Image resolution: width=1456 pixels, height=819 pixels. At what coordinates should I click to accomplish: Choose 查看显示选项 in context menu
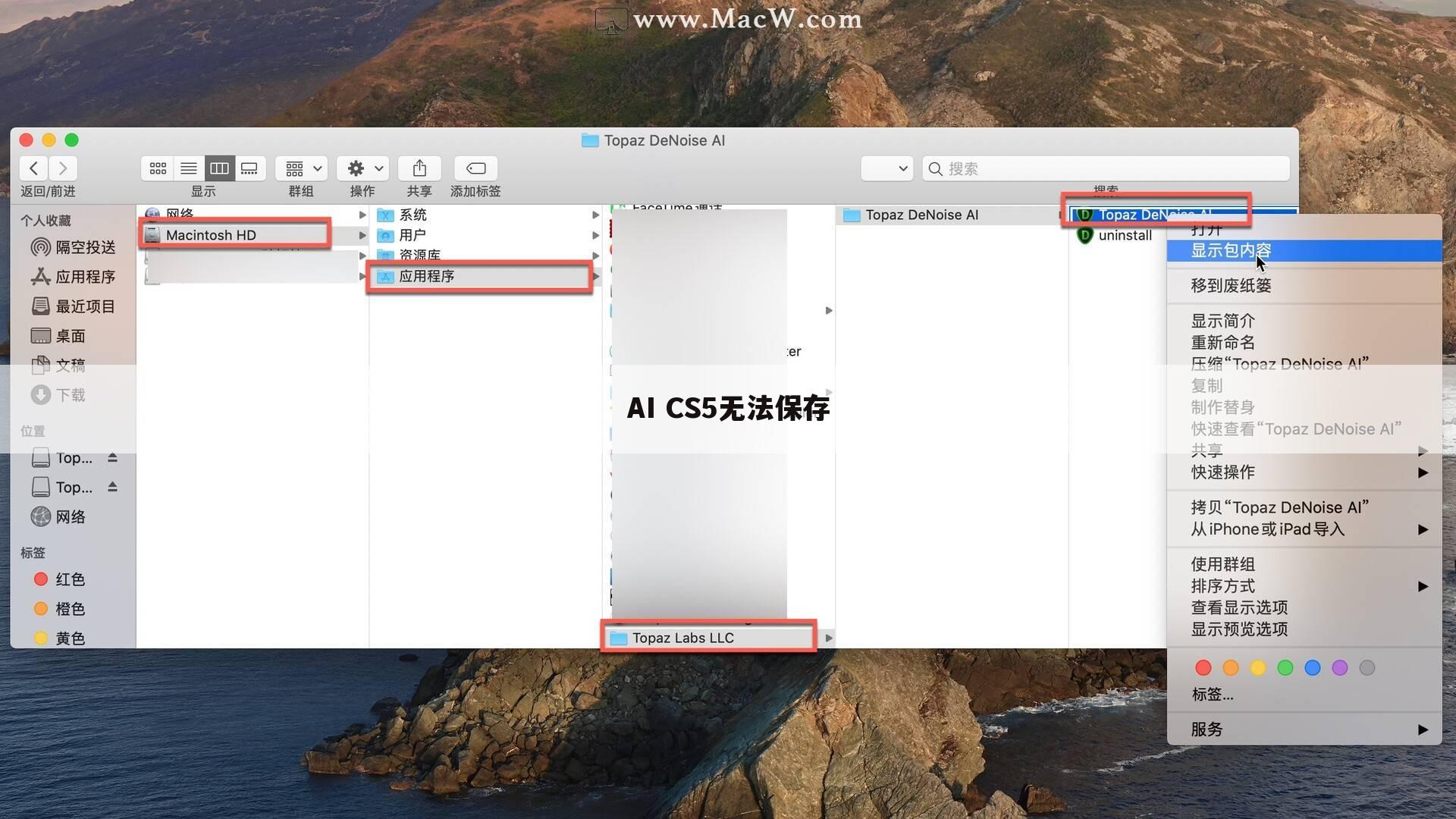click(1304, 608)
